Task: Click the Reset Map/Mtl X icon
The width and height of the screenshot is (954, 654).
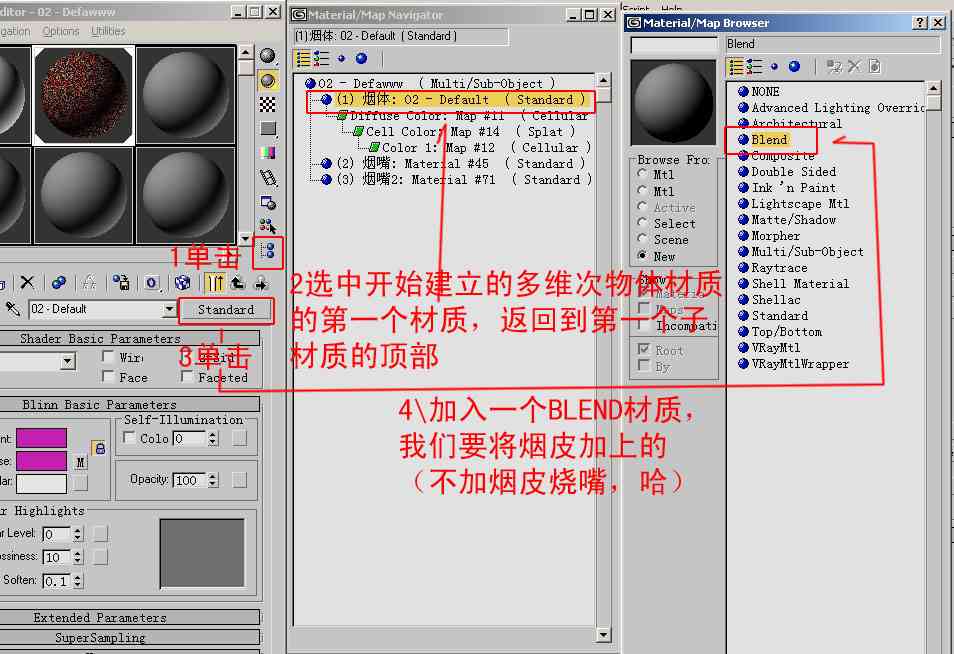Action: (x=27, y=282)
